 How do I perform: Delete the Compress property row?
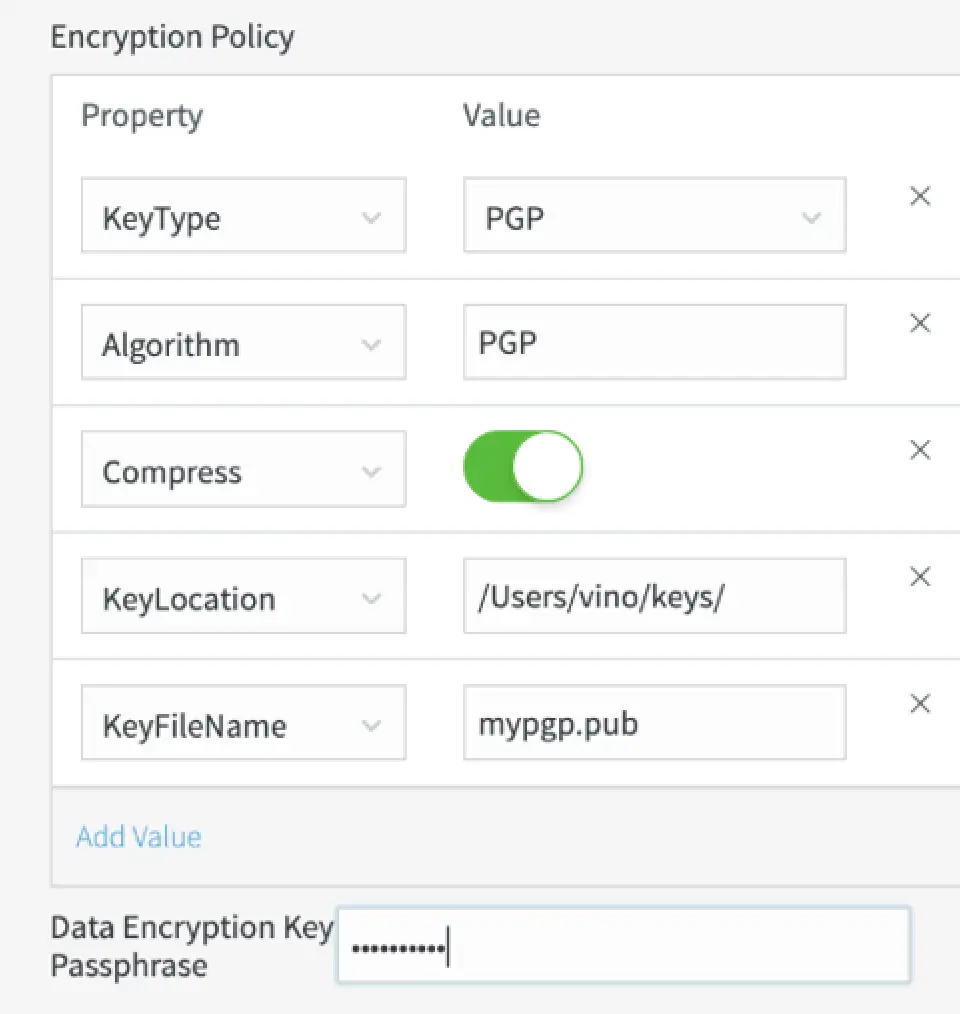[x=920, y=450]
